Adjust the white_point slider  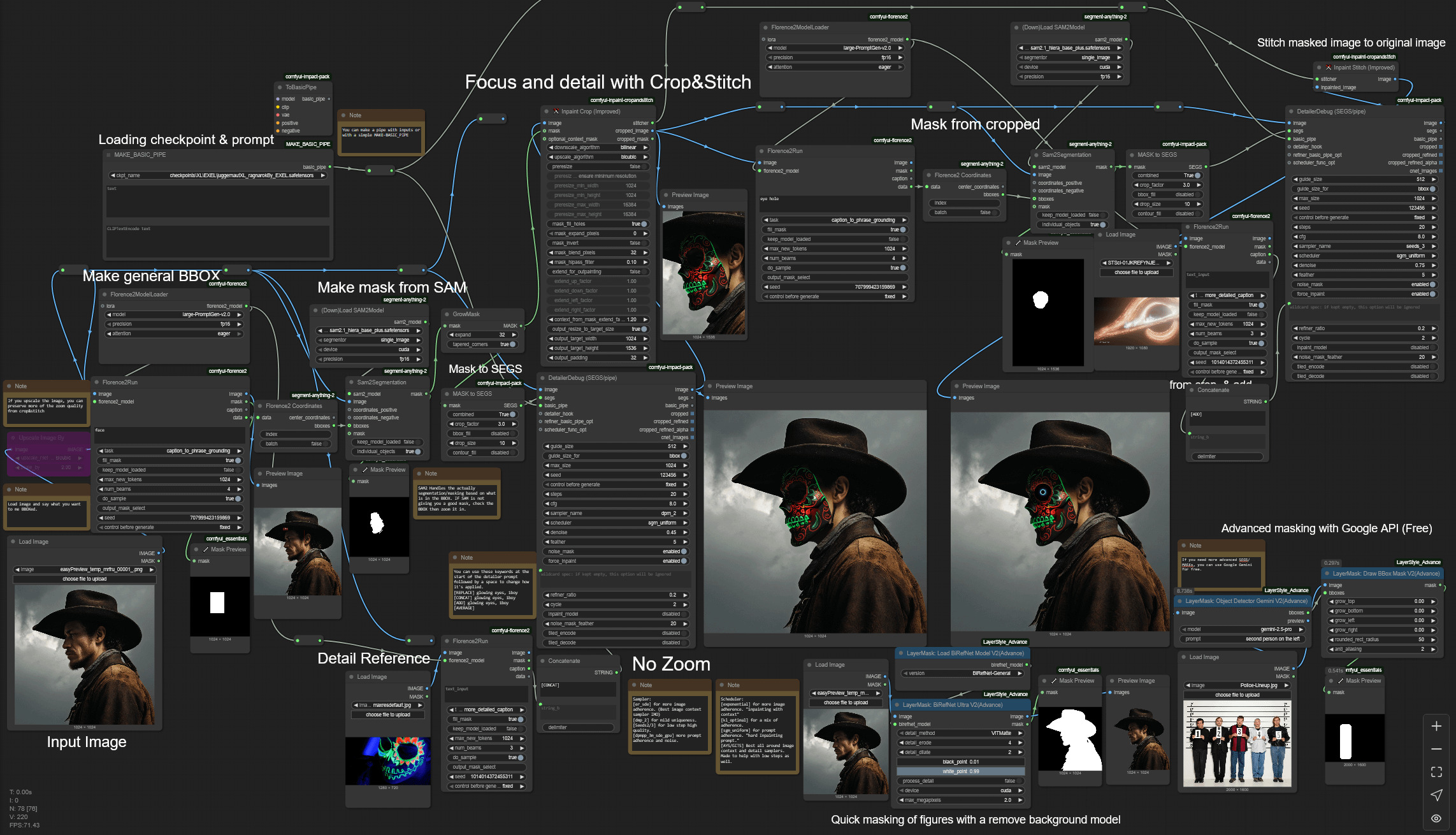(x=961, y=771)
